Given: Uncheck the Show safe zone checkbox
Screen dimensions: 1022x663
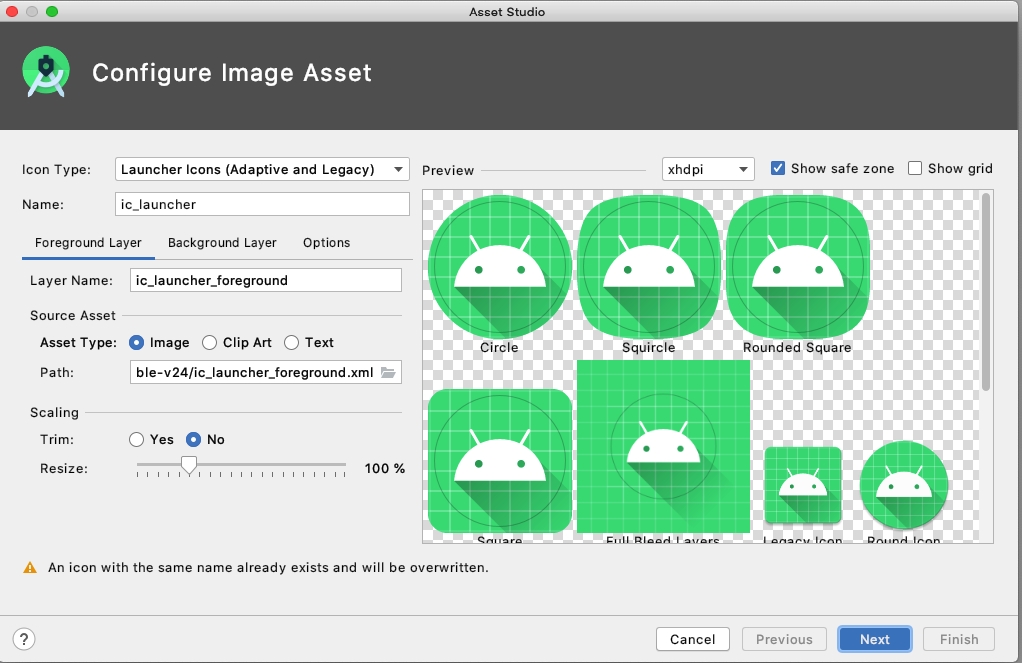Looking at the screenshot, I should coord(778,169).
